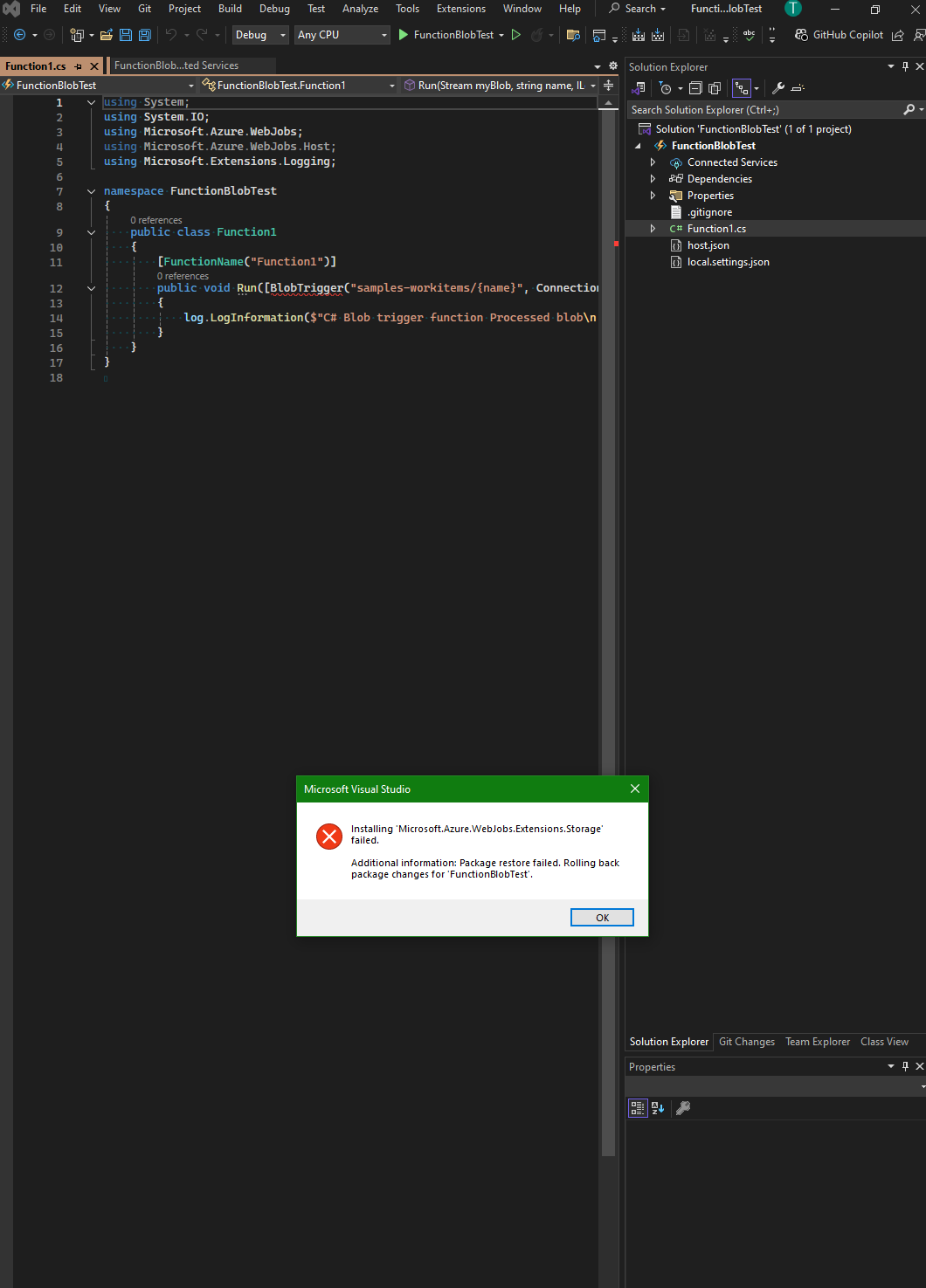Open the editor settings gear icon
The height and width of the screenshot is (1288, 926).
[612, 65]
